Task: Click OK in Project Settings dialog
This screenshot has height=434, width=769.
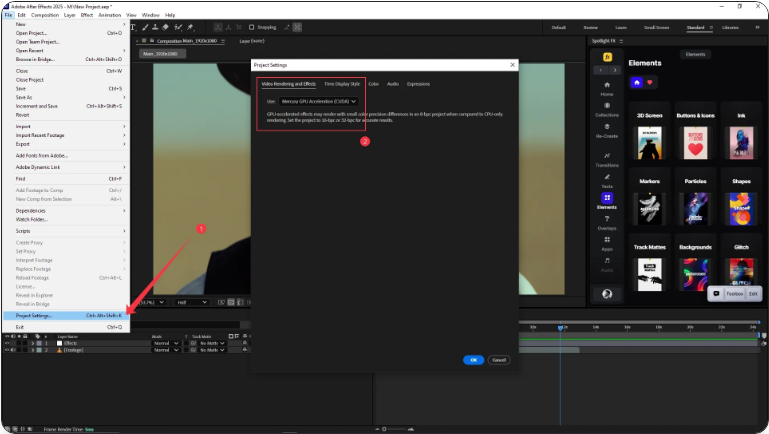Action: [473, 359]
